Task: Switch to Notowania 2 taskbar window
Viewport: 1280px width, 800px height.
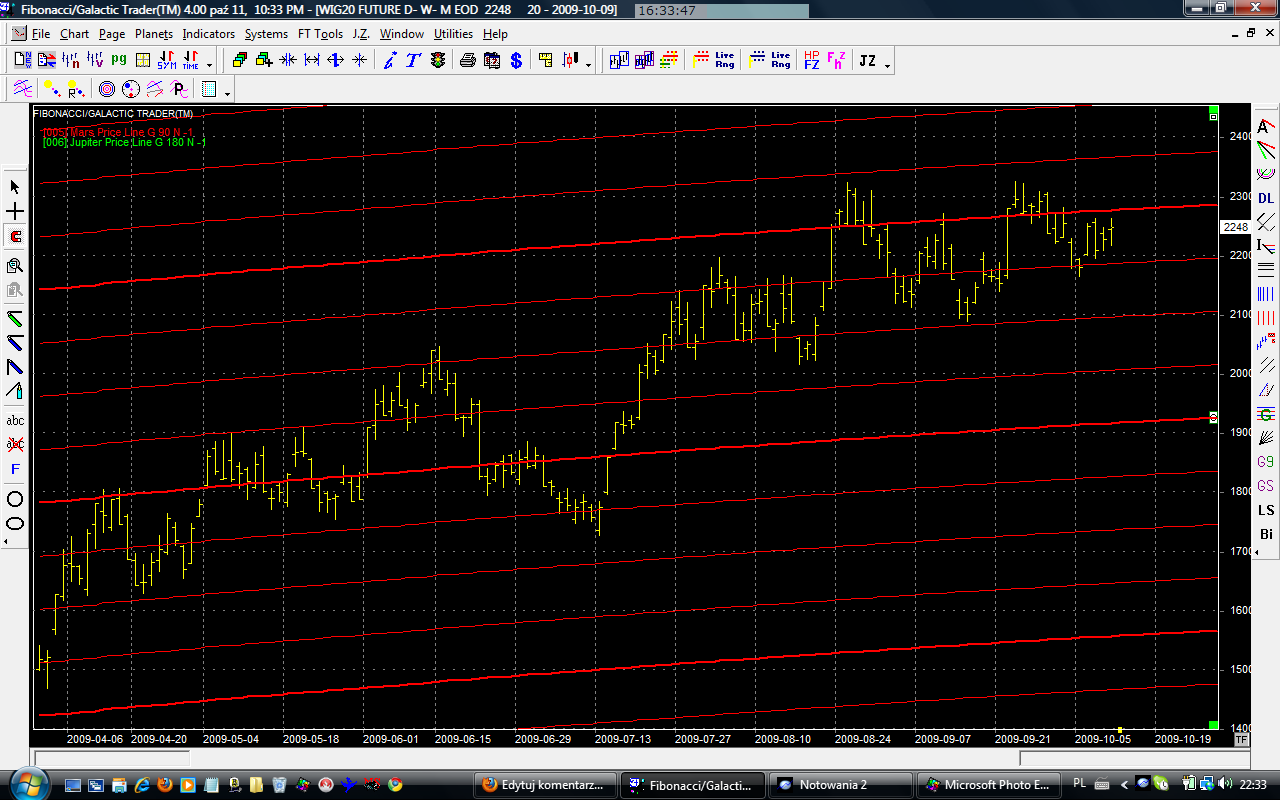Action: (x=841, y=785)
